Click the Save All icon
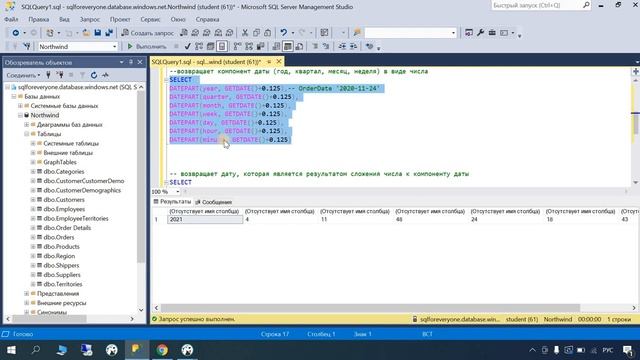 tap(109, 33)
